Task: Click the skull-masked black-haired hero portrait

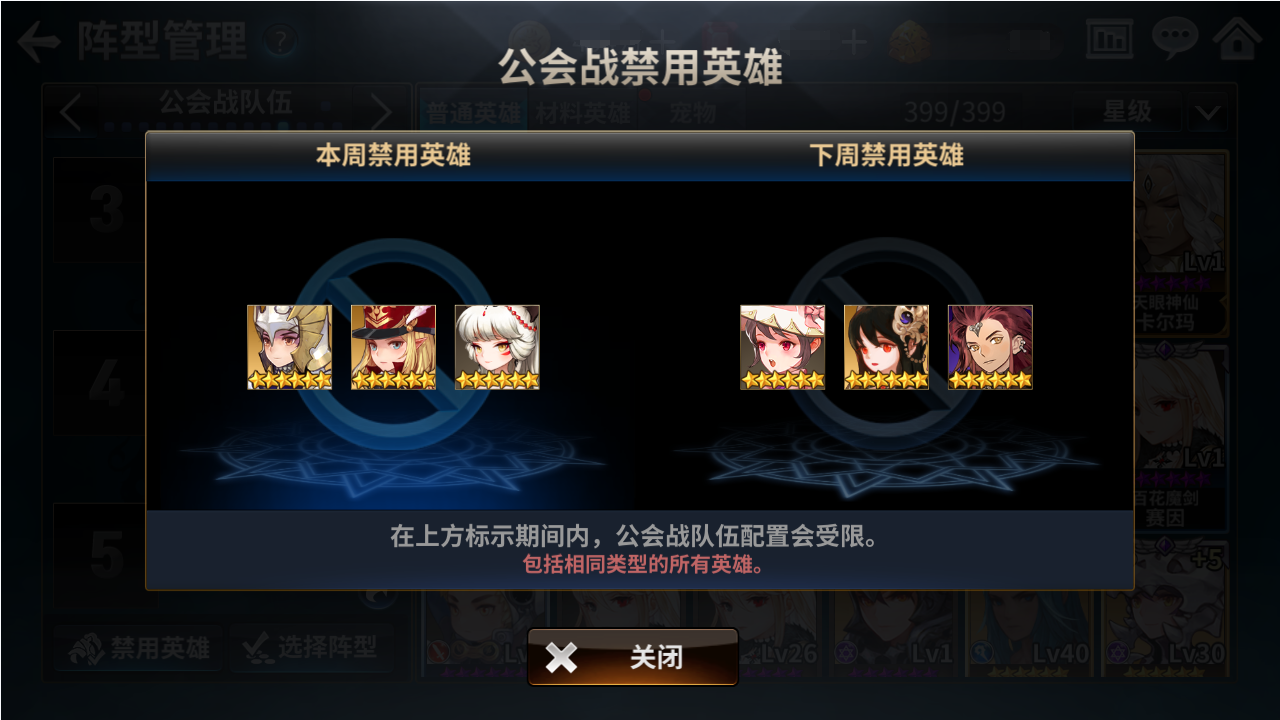Action: [x=886, y=347]
